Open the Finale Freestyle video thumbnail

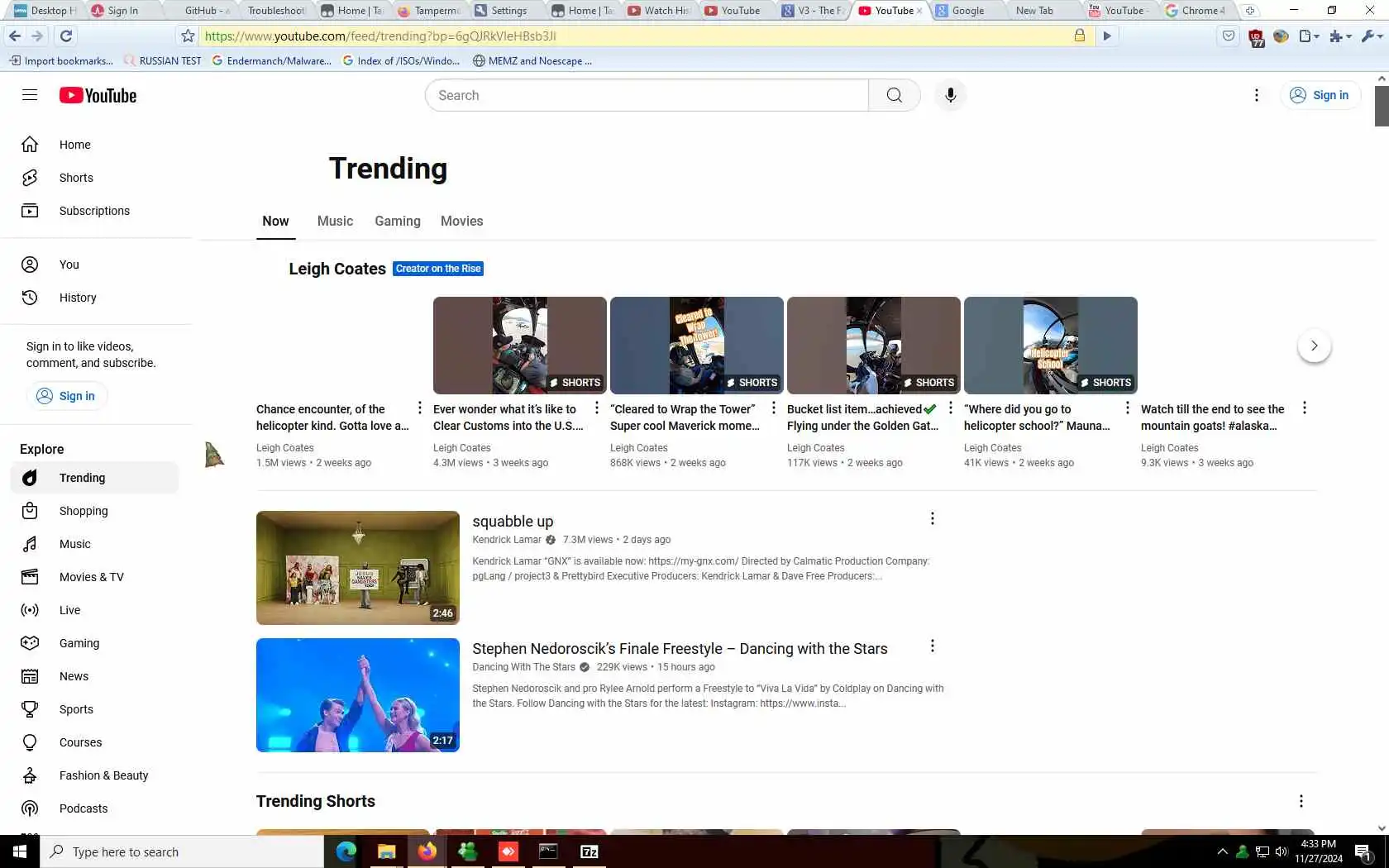coord(357,695)
